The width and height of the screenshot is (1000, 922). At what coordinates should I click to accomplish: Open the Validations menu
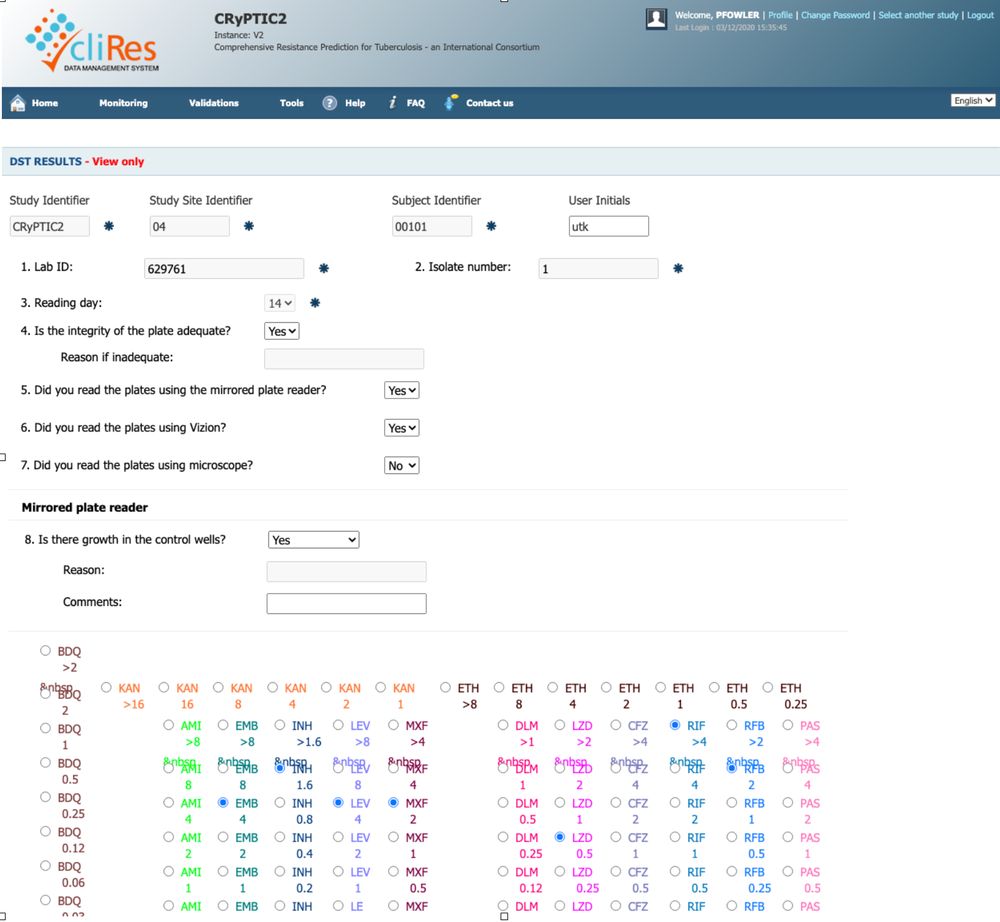coord(214,103)
